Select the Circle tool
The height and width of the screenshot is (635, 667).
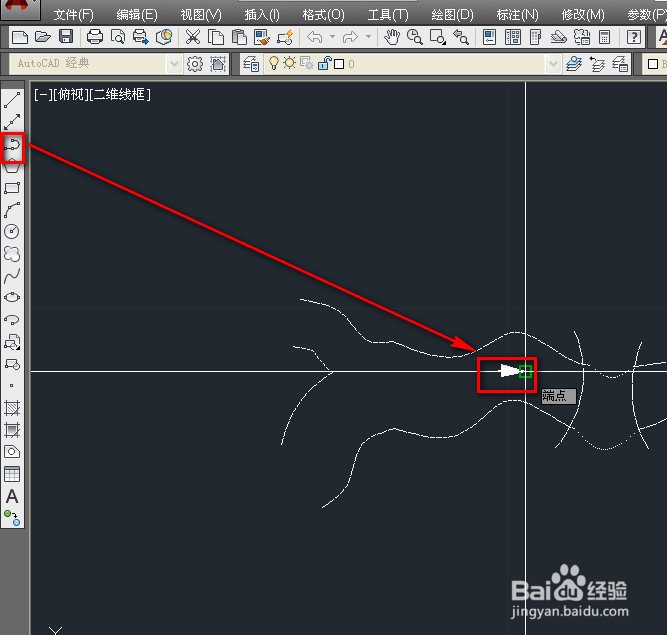(x=12, y=231)
